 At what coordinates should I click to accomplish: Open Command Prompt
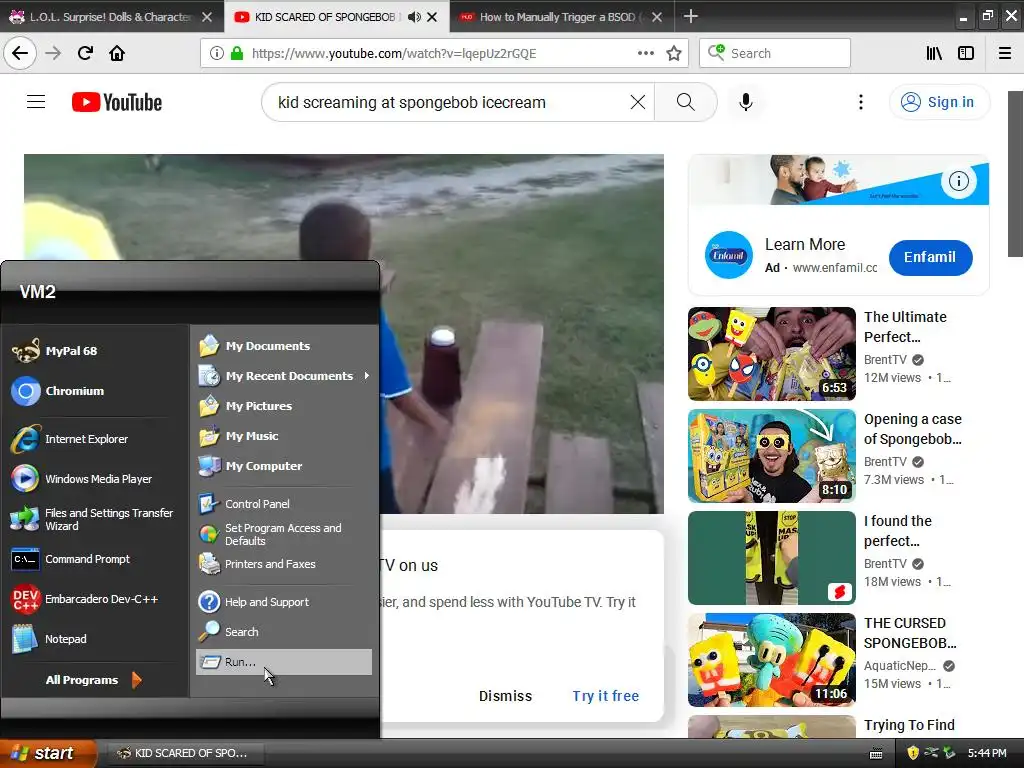point(71,559)
